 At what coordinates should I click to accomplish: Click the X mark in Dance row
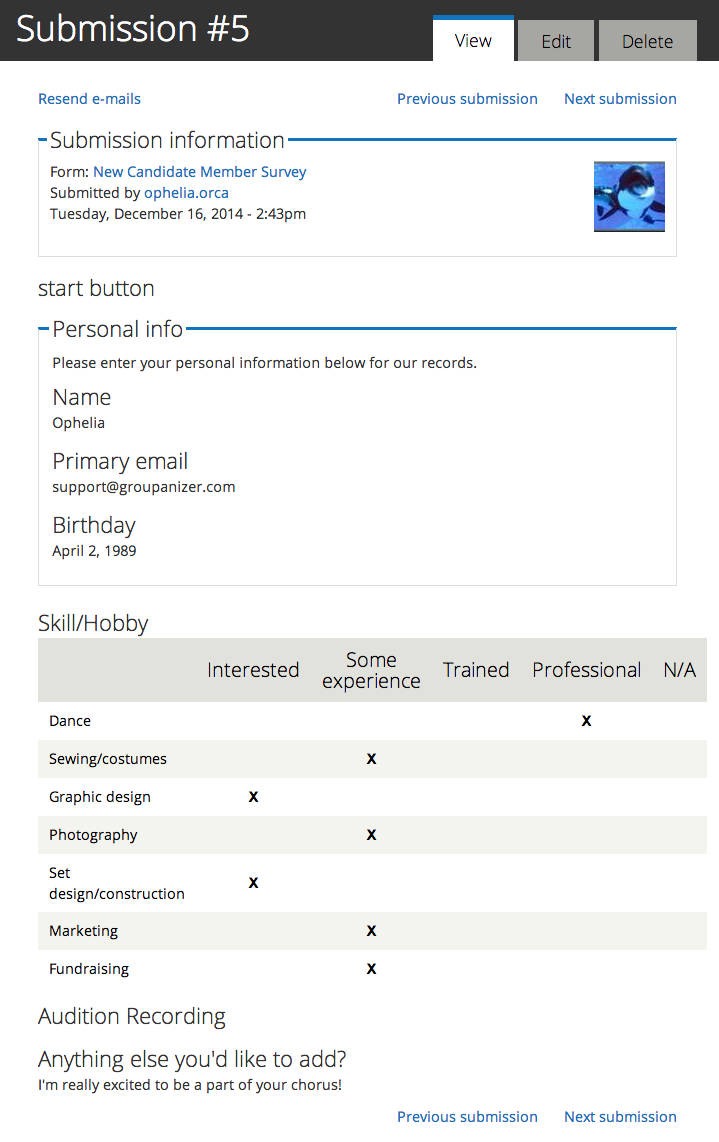(586, 721)
